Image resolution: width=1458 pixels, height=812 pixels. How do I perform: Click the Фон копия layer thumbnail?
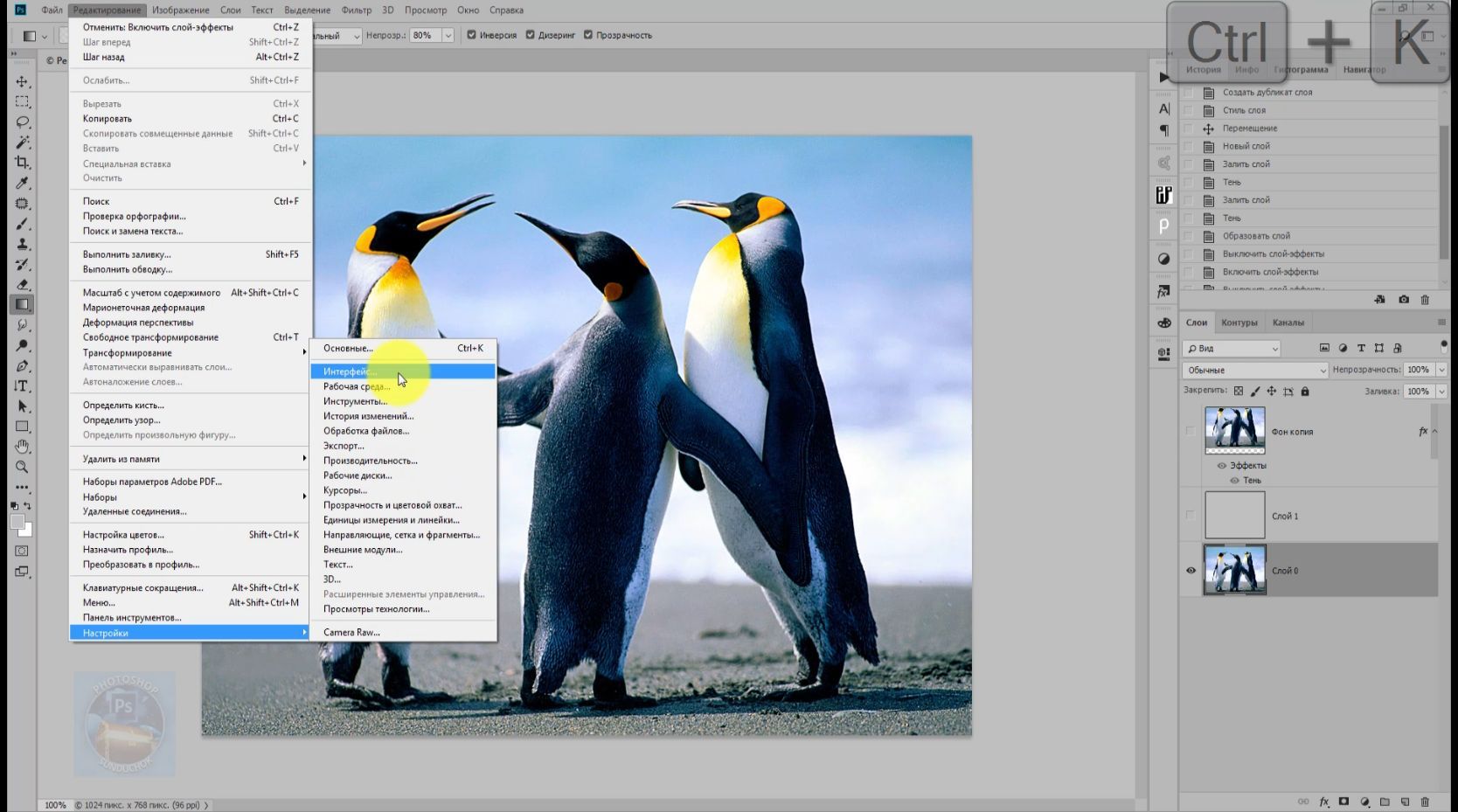click(x=1235, y=430)
